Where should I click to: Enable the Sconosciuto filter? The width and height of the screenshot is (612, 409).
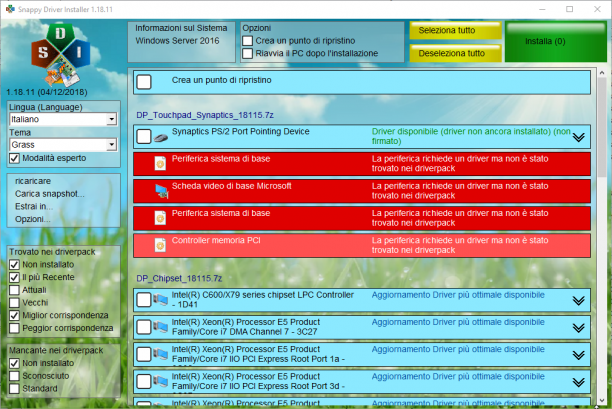(14, 376)
